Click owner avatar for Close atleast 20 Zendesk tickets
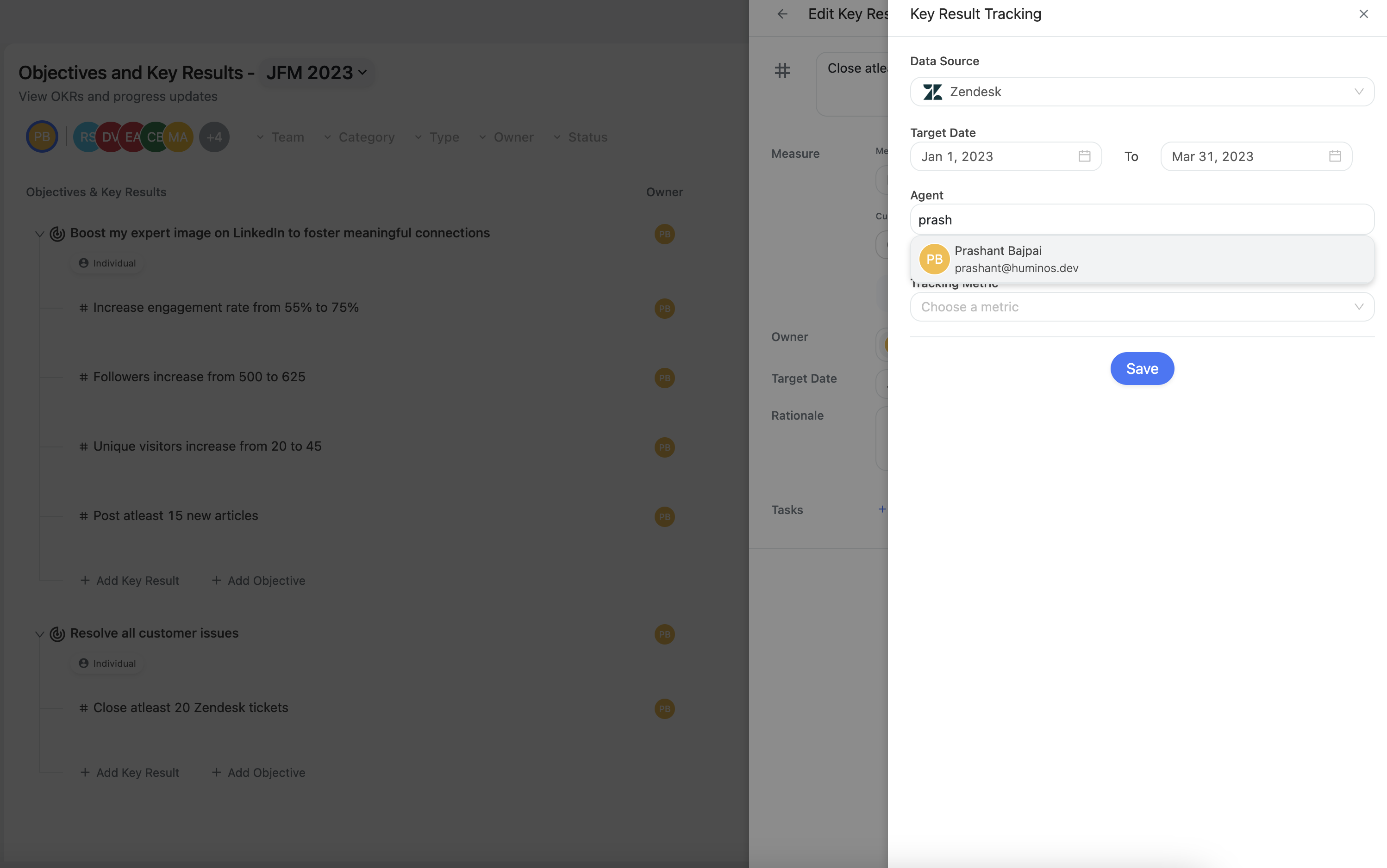1387x868 pixels. point(664,709)
